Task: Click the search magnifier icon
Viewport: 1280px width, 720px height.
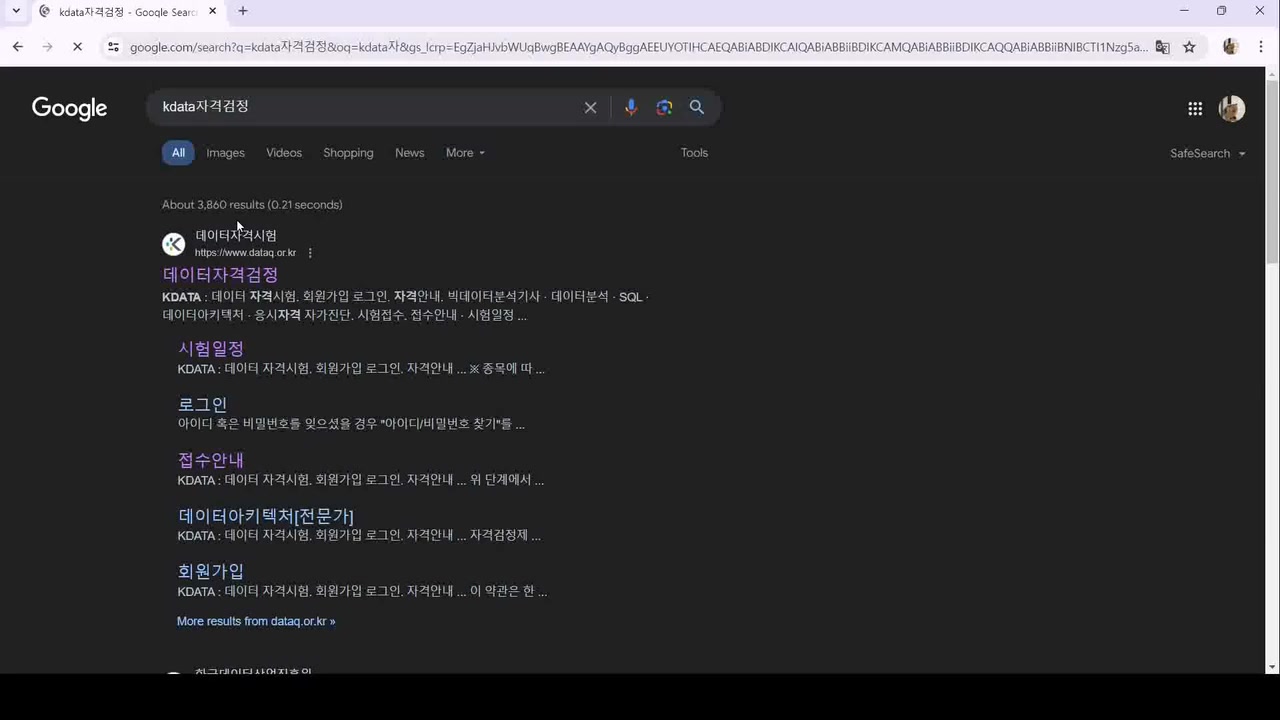Action: (x=697, y=107)
